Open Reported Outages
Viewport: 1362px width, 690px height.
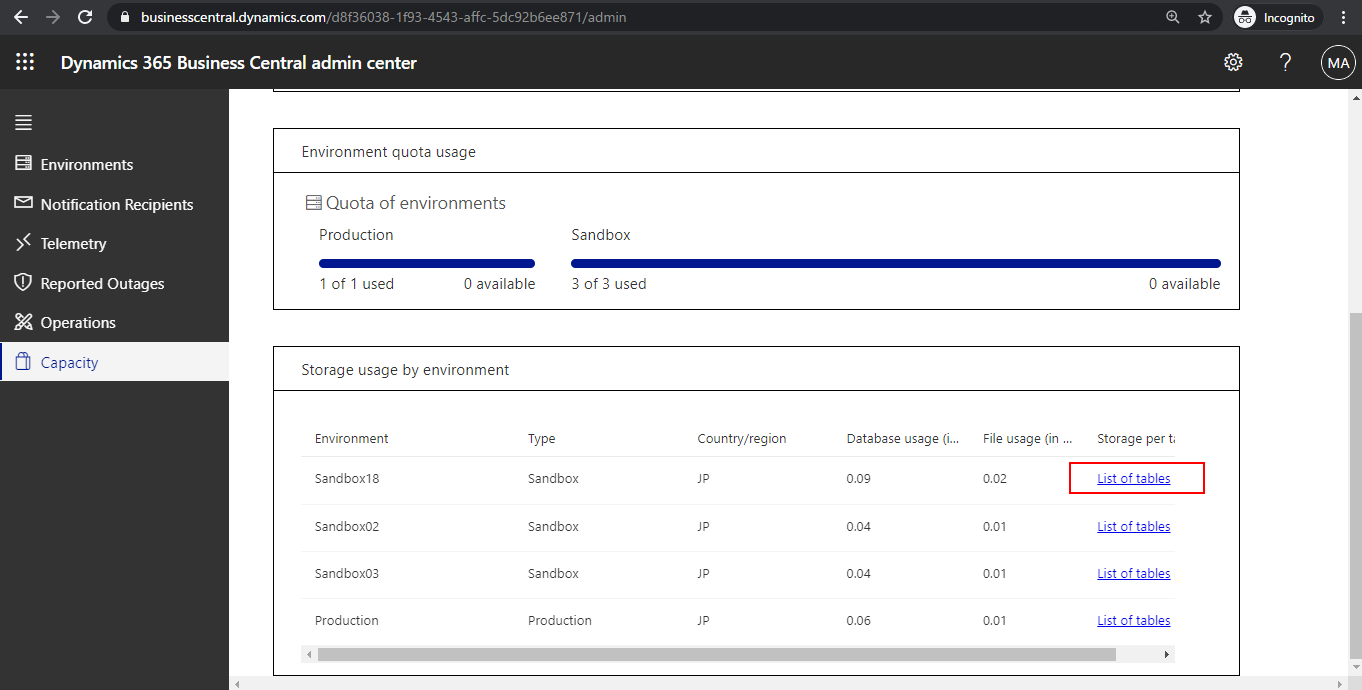click(101, 283)
